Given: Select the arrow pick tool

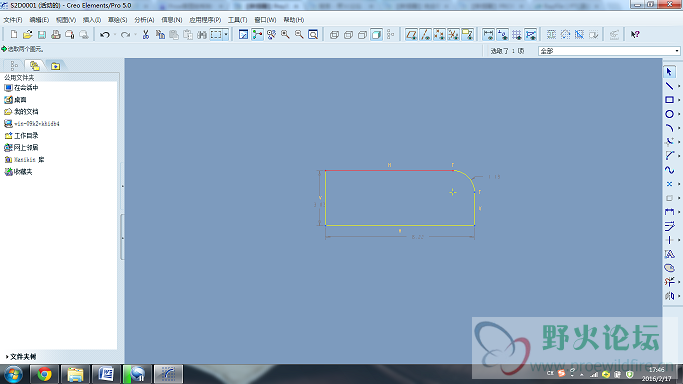Looking at the screenshot, I should point(669,72).
